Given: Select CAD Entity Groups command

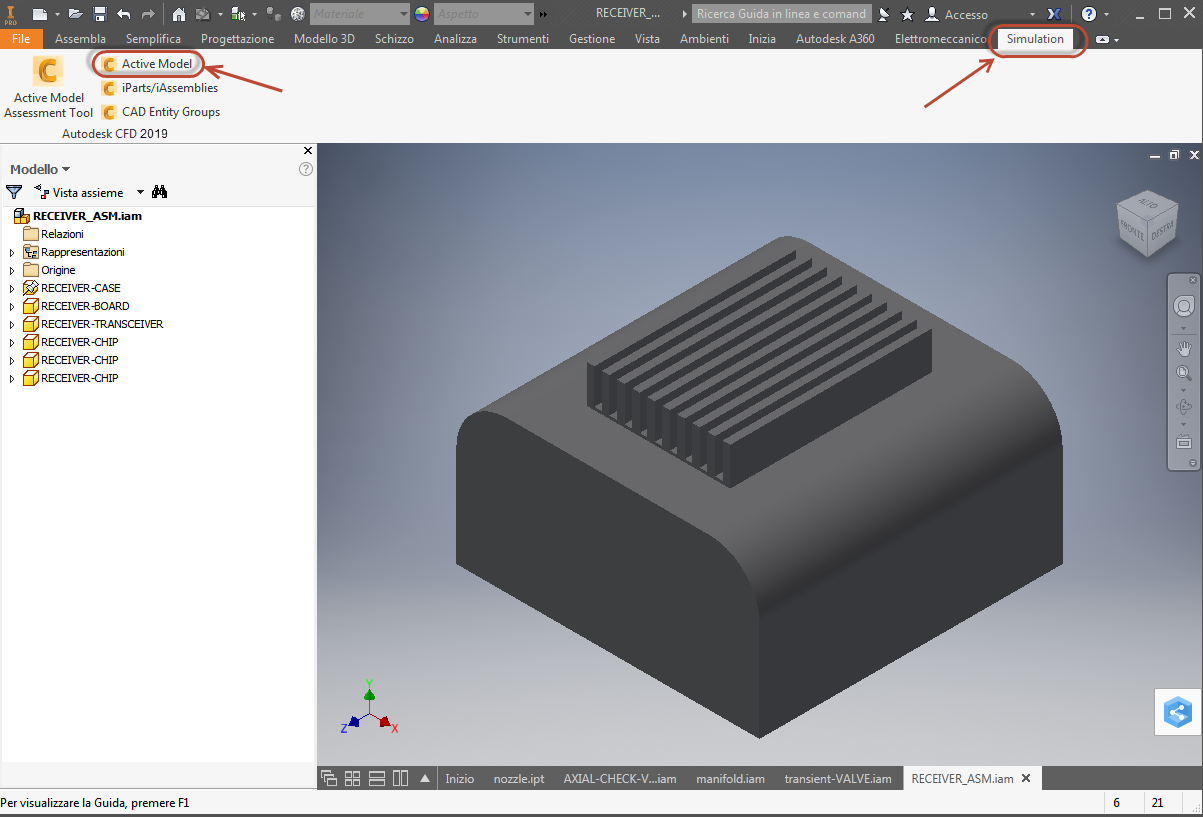Looking at the screenshot, I should click(x=161, y=112).
